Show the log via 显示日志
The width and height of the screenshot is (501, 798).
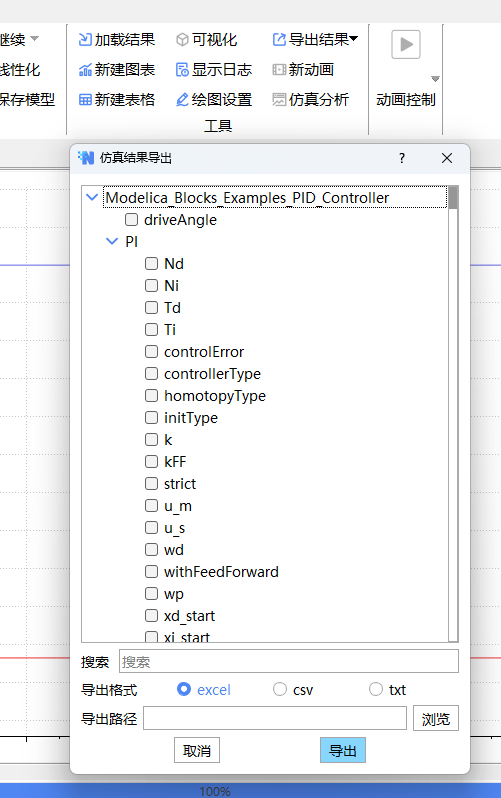[x=213, y=70]
